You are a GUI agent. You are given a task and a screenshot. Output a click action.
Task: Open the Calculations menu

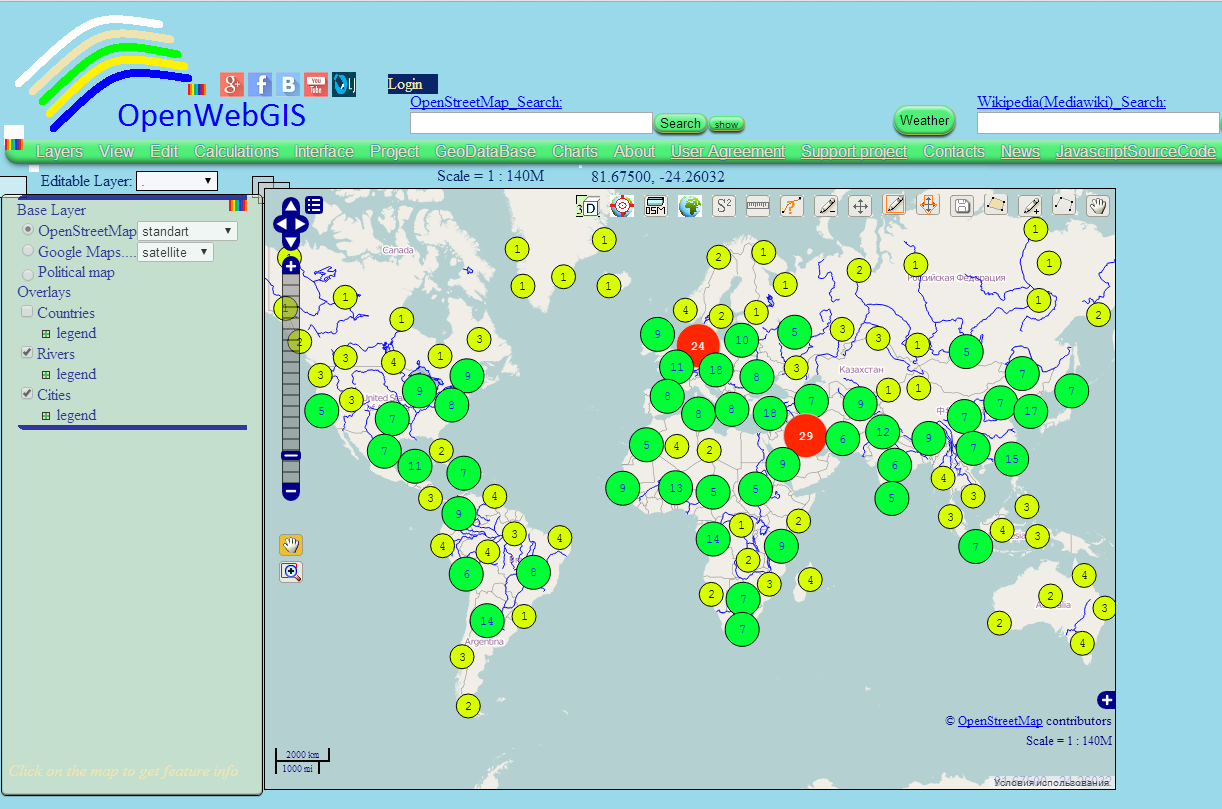[x=236, y=151]
